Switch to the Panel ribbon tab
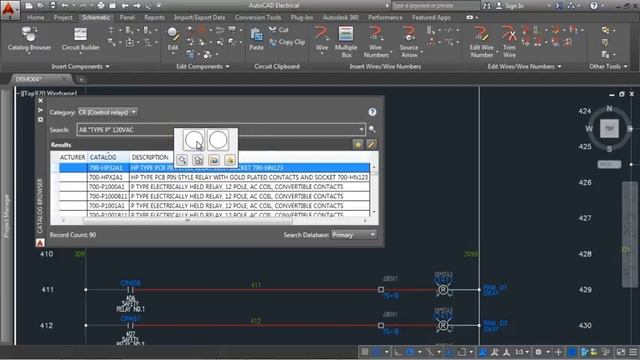Viewport: 640px width, 360px height. click(x=127, y=18)
